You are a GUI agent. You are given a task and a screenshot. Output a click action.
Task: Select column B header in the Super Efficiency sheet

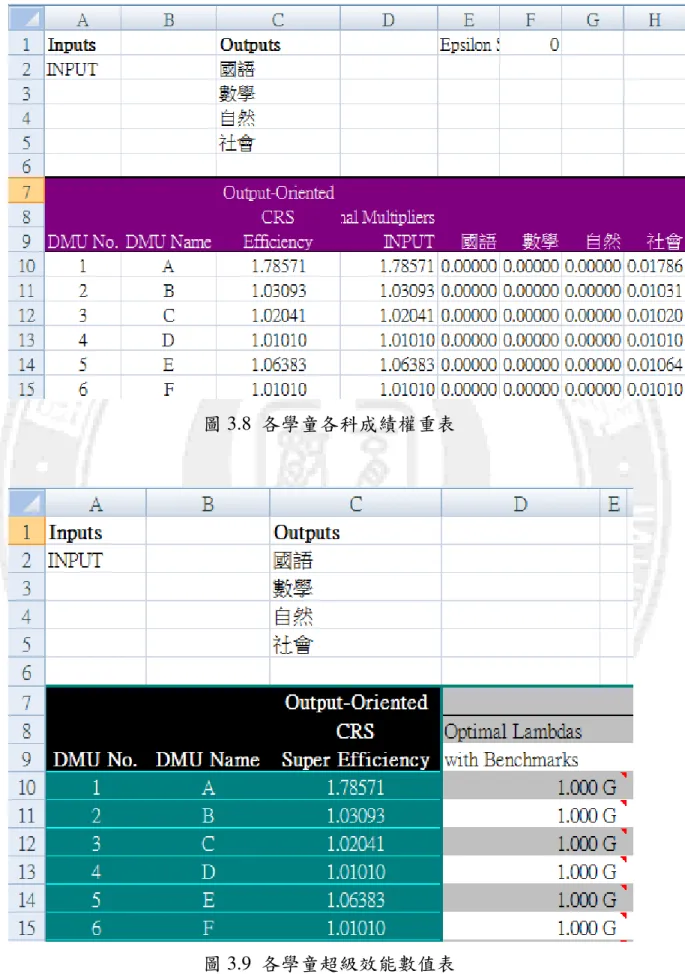tap(208, 503)
